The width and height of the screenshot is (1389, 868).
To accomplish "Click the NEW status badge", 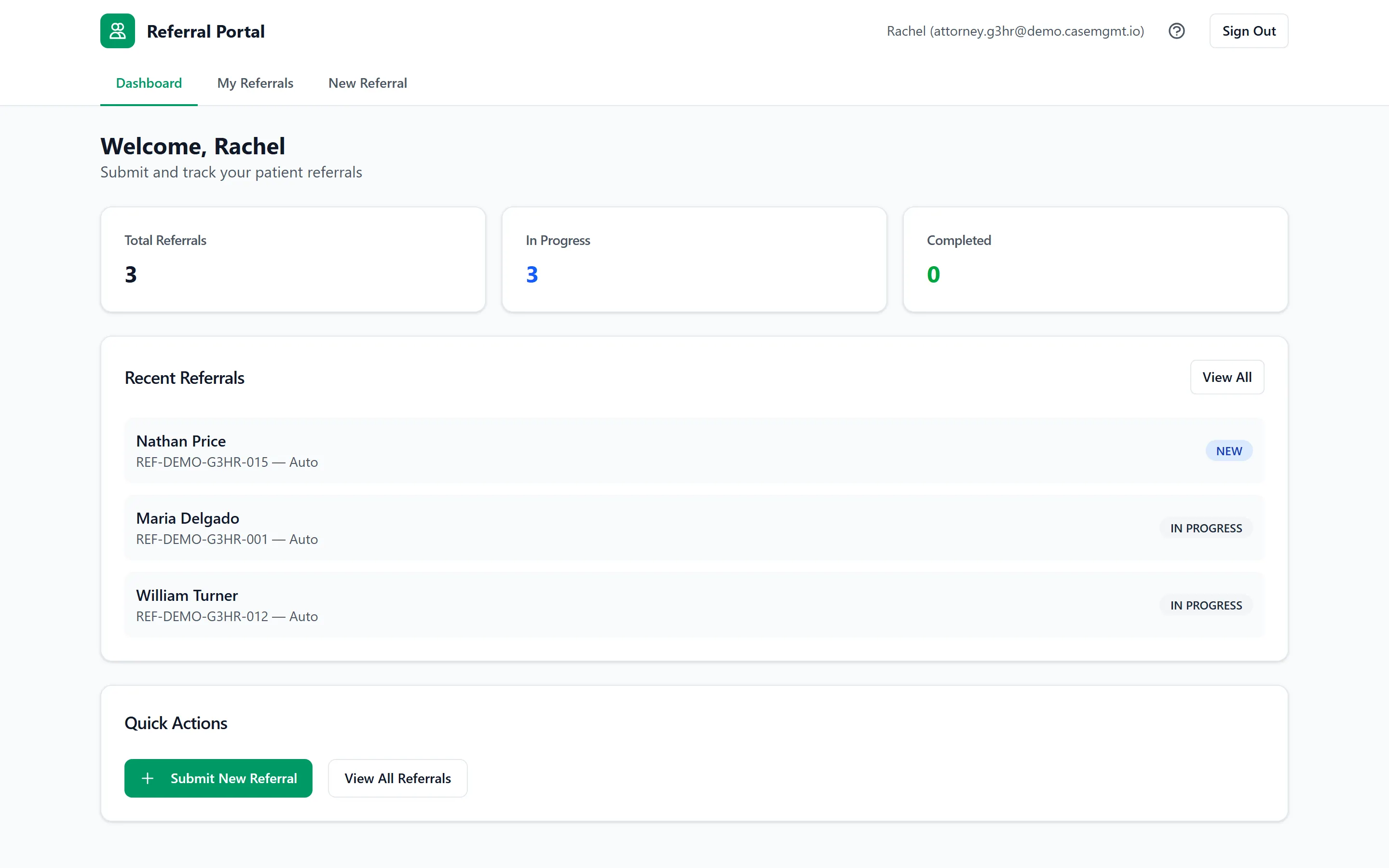I will (x=1229, y=451).
